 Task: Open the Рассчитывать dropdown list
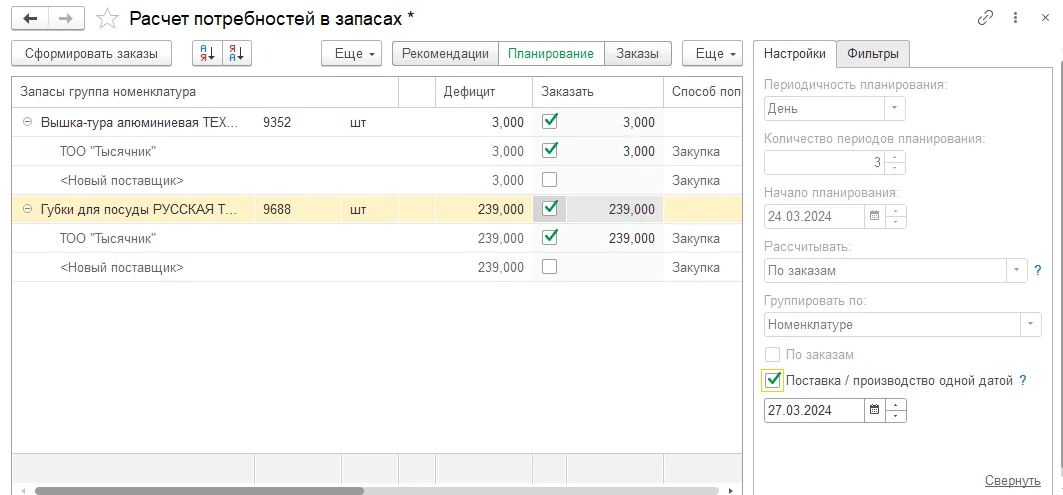[1016, 271]
